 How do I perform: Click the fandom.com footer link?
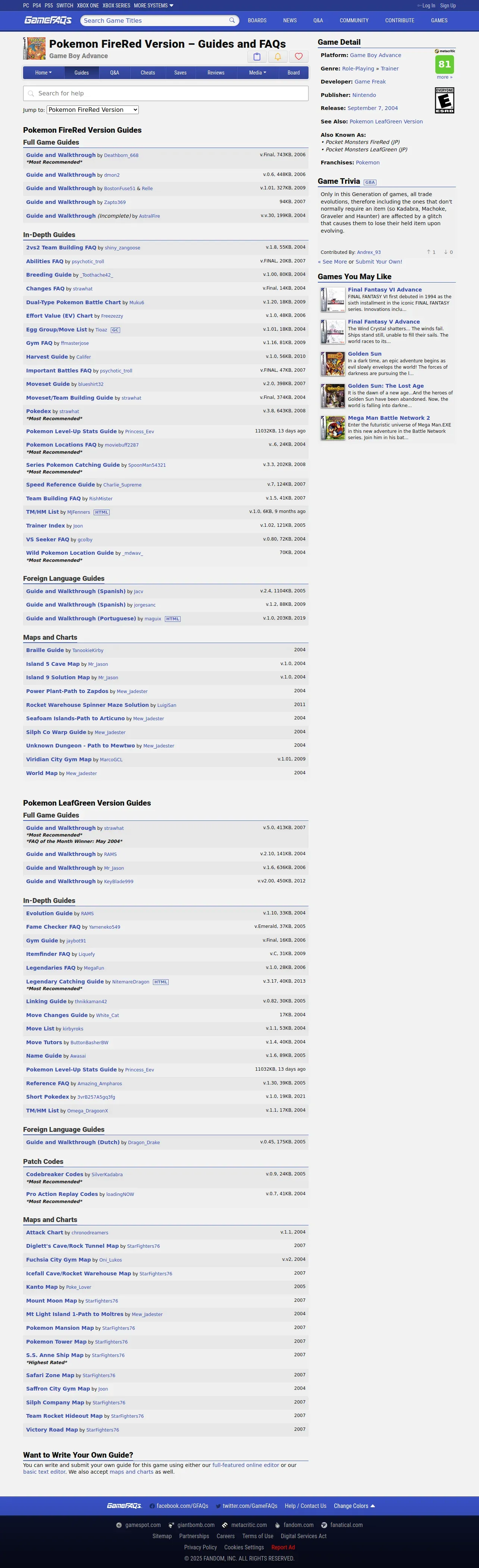tap(294, 1525)
